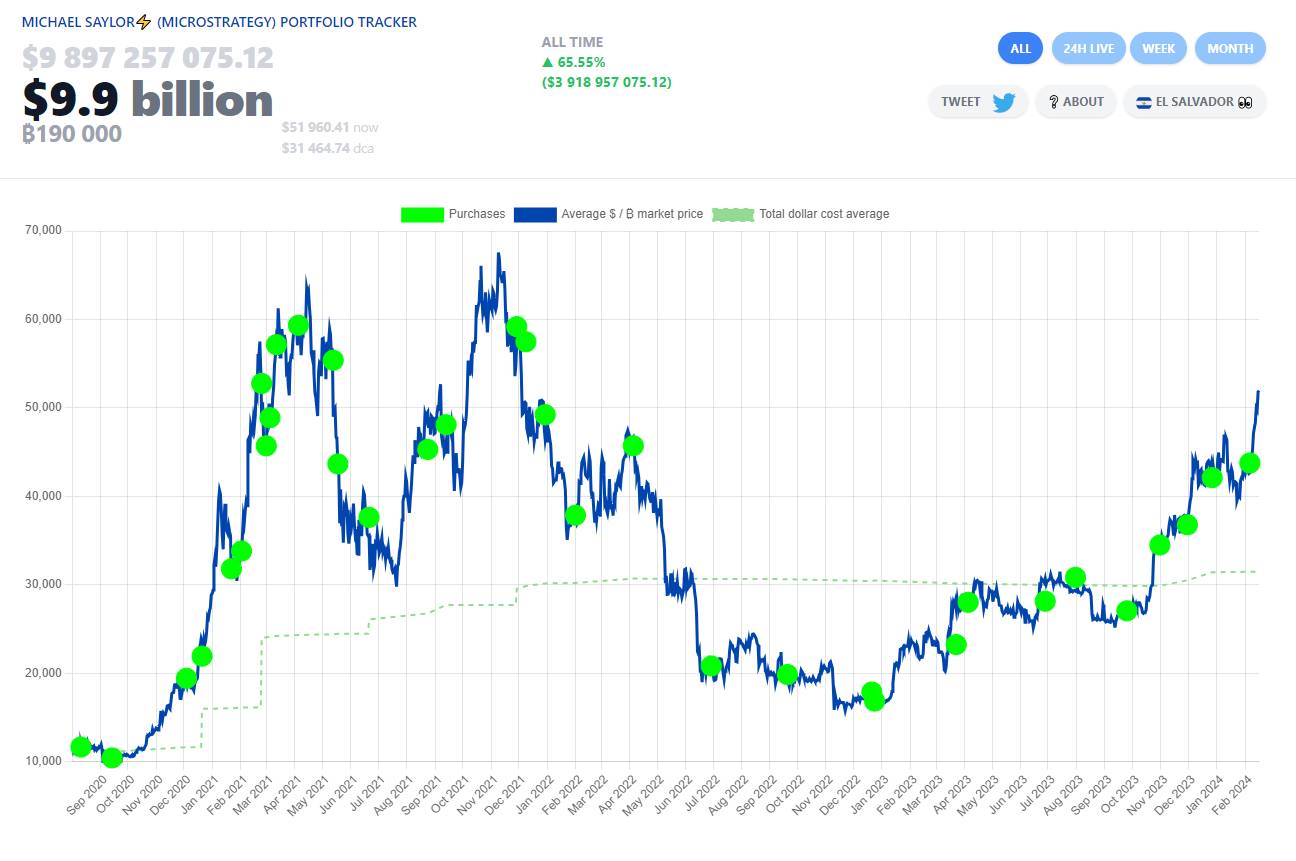Click the Michael Saylor portfolio tracker title

pyautogui.click(x=219, y=22)
